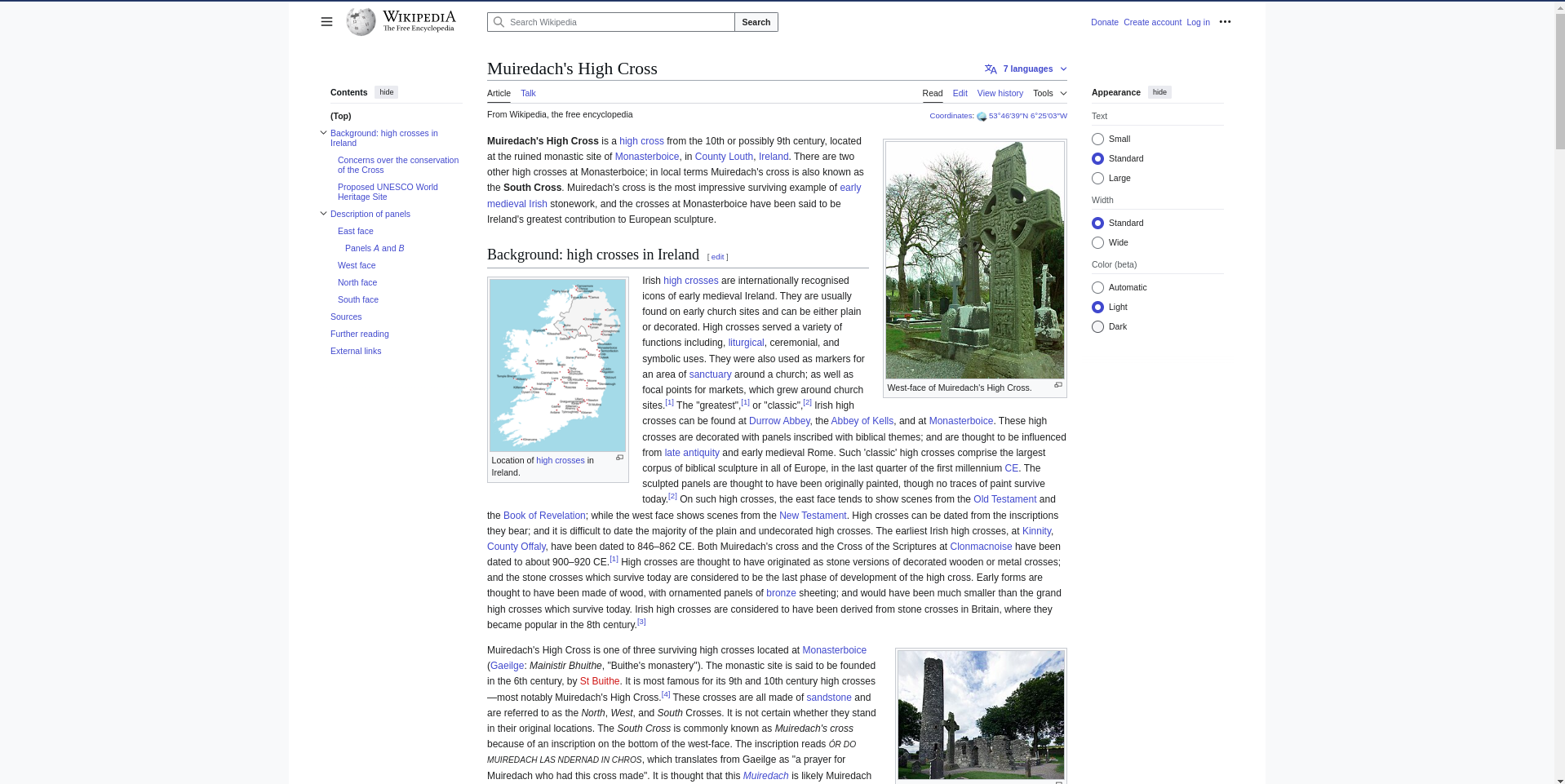The image size is (1565, 784).
Task: Click the magnifying glass in search box
Action: (499, 22)
